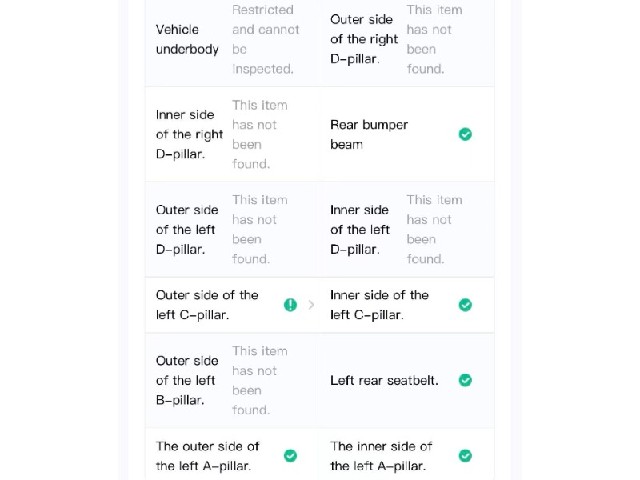Select the Vehicle underbody label
The height and width of the screenshot is (480, 640).
187,39
